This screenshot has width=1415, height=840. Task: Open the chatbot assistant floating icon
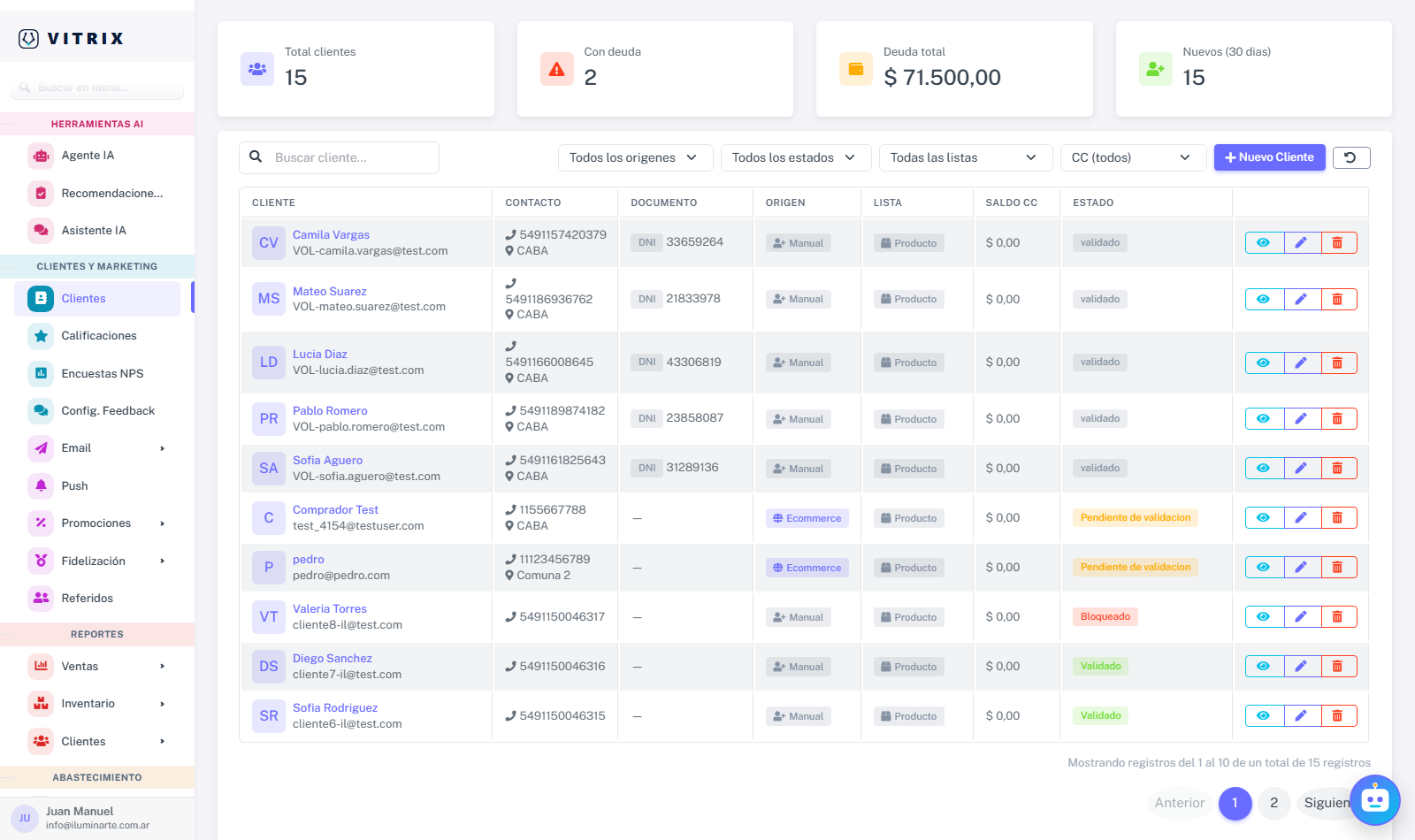(1375, 800)
